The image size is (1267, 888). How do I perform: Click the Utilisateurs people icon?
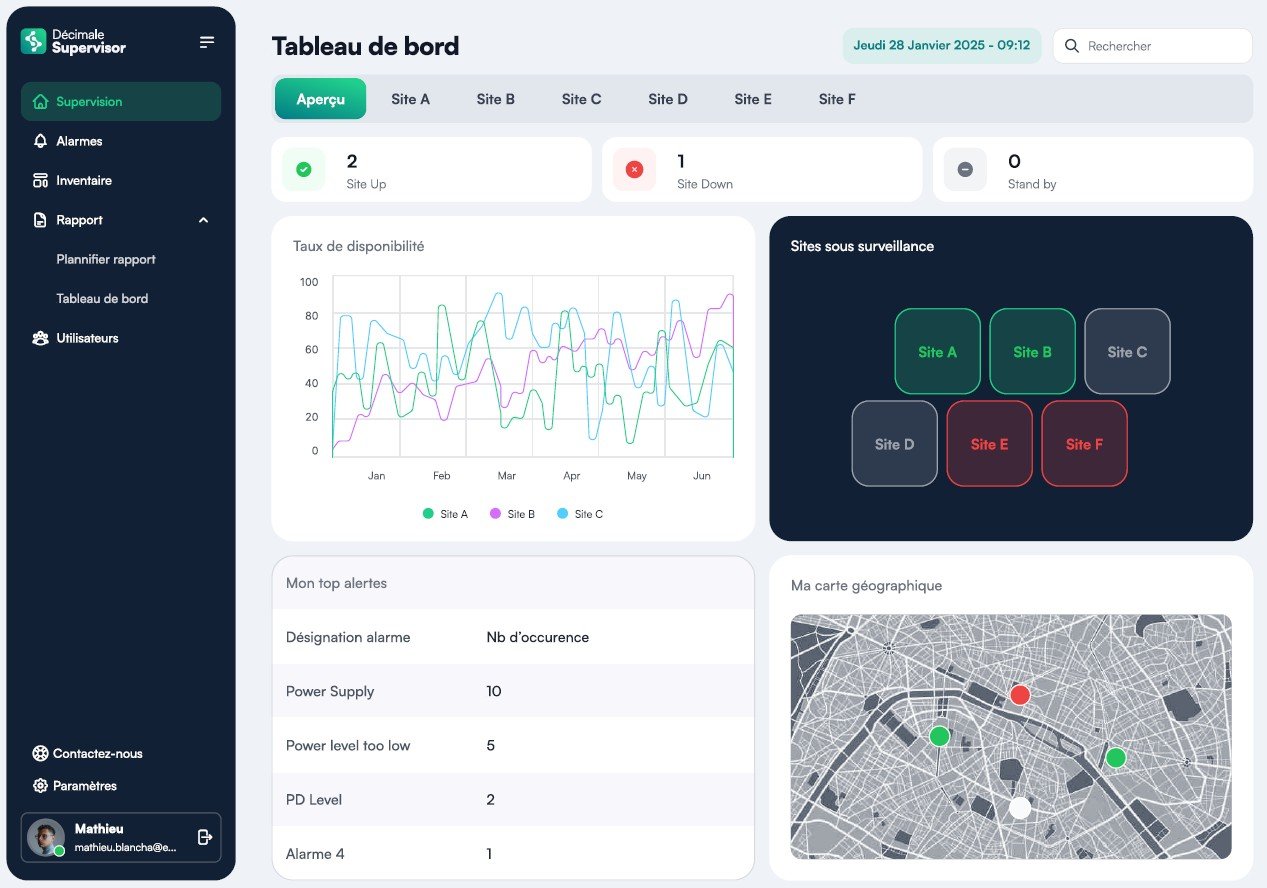tap(40, 338)
